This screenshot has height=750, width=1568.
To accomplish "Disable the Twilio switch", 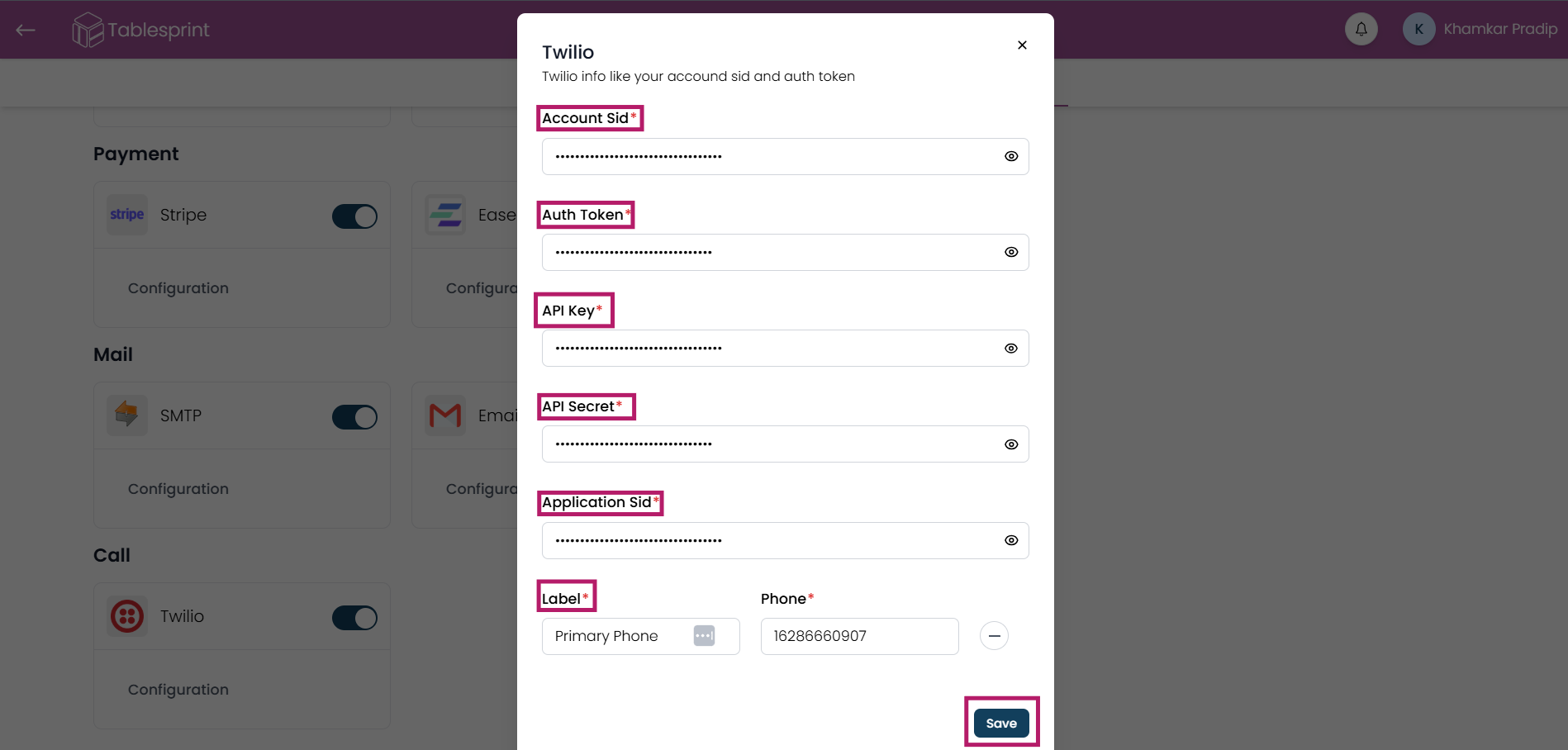I will click(x=354, y=618).
